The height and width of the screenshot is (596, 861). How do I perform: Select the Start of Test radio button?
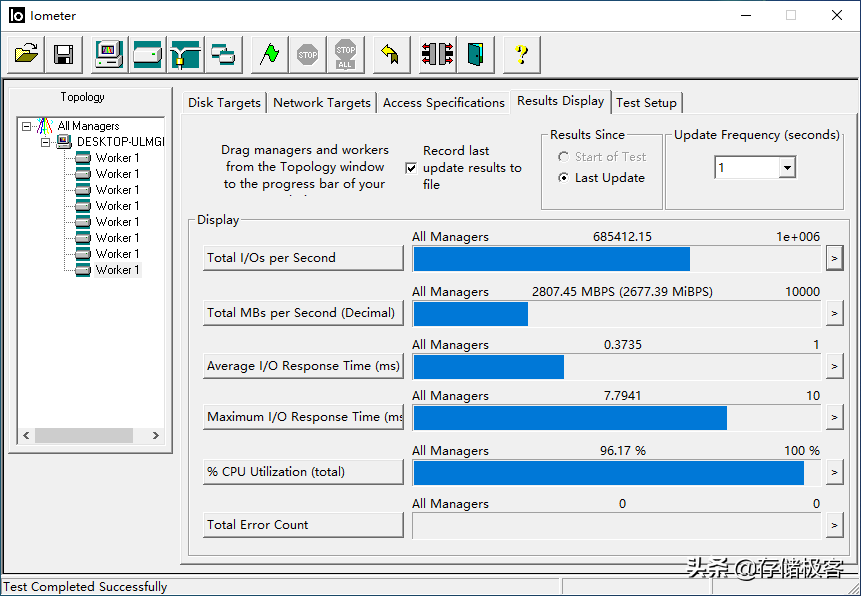coord(563,157)
